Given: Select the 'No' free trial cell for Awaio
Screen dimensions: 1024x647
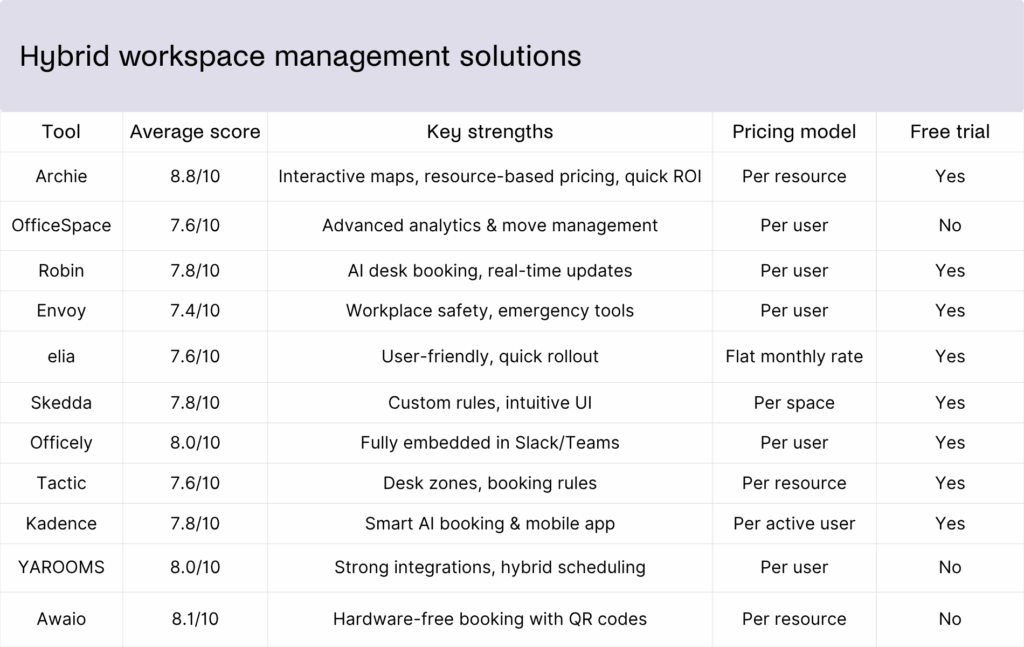Looking at the screenshot, I should [x=949, y=618].
